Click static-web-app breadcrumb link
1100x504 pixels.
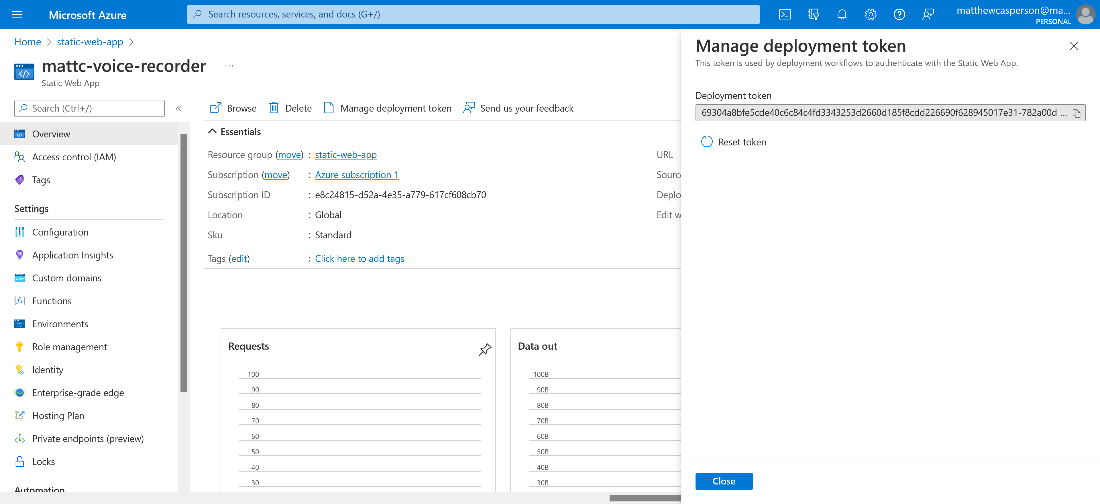click(x=90, y=41)
